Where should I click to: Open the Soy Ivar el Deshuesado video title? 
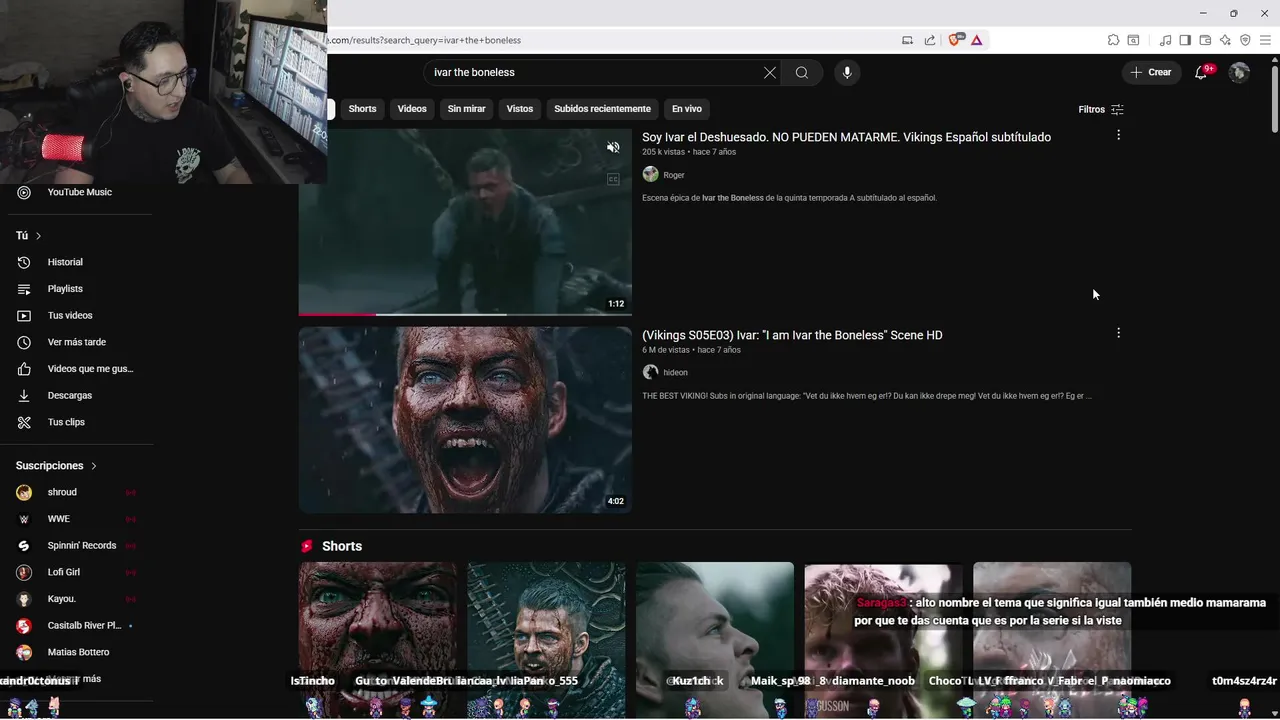click(846, 137)
